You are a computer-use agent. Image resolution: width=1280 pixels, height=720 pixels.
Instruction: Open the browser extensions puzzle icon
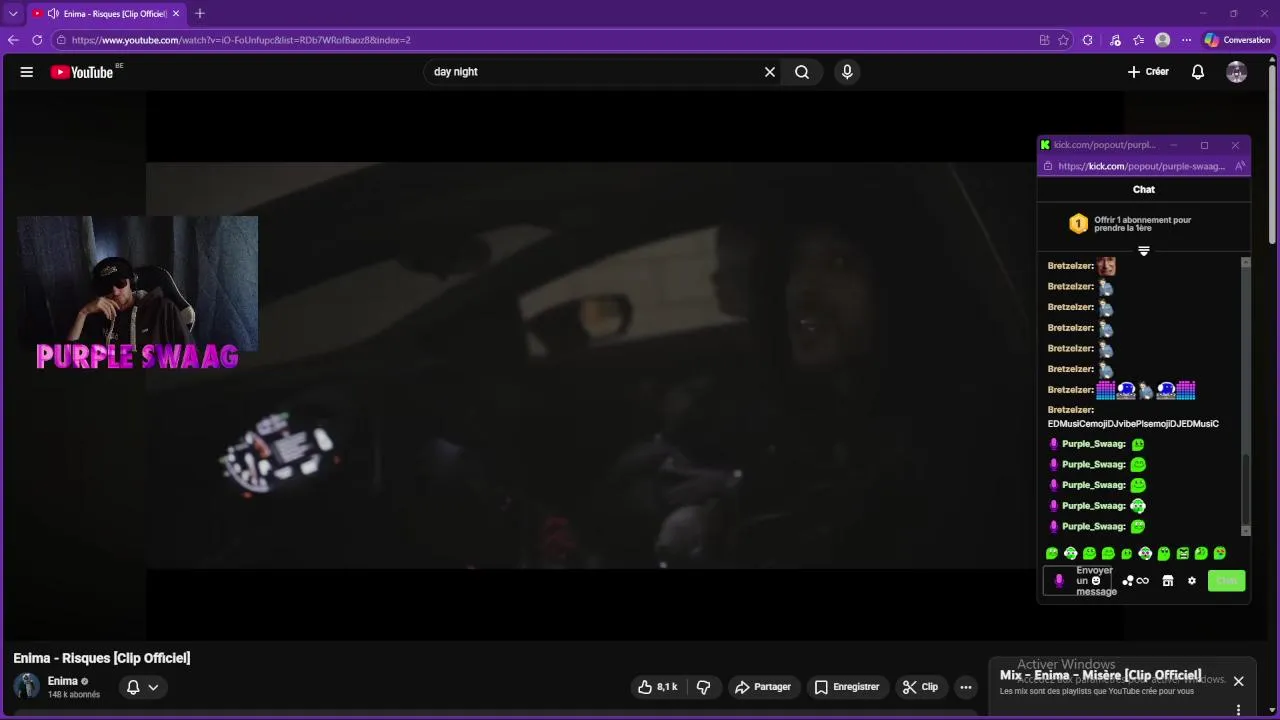pos(1088,40)
